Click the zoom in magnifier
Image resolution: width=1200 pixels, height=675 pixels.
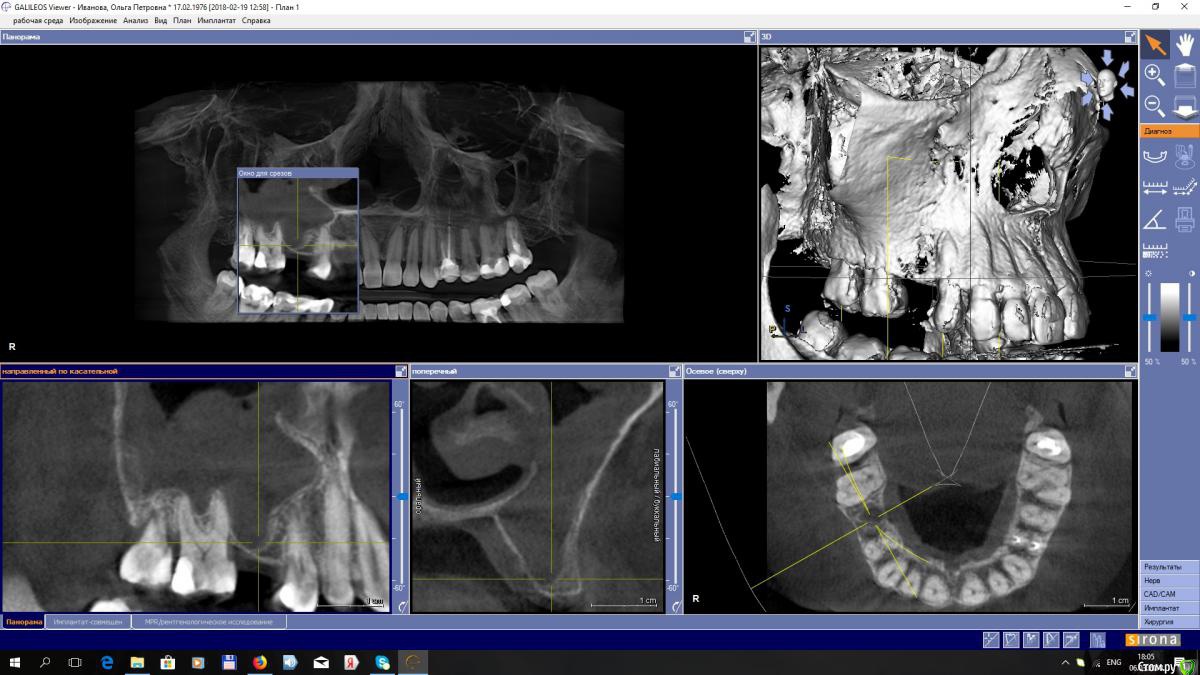[1154, 74]
